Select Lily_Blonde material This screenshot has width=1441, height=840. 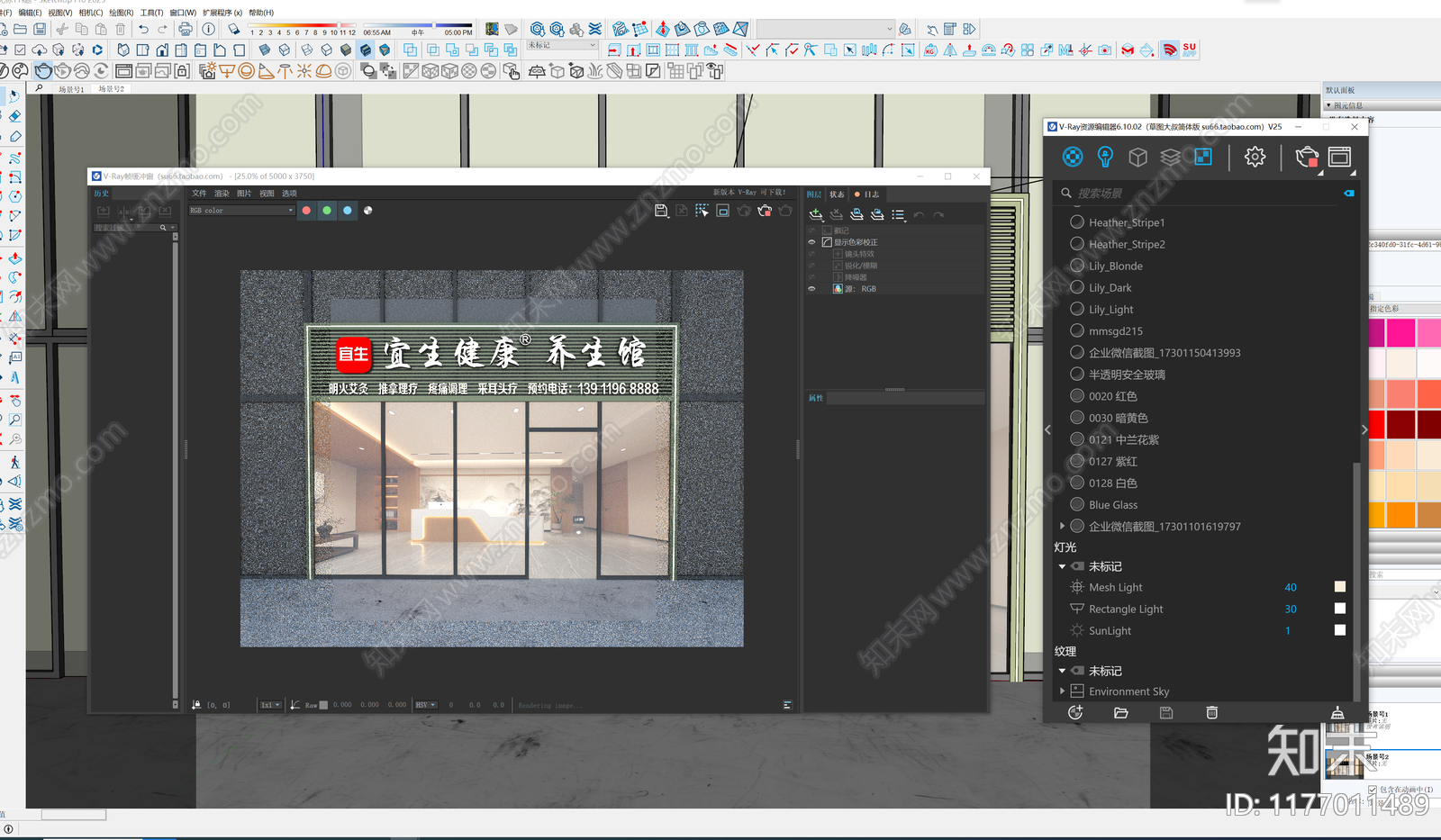1115,266
